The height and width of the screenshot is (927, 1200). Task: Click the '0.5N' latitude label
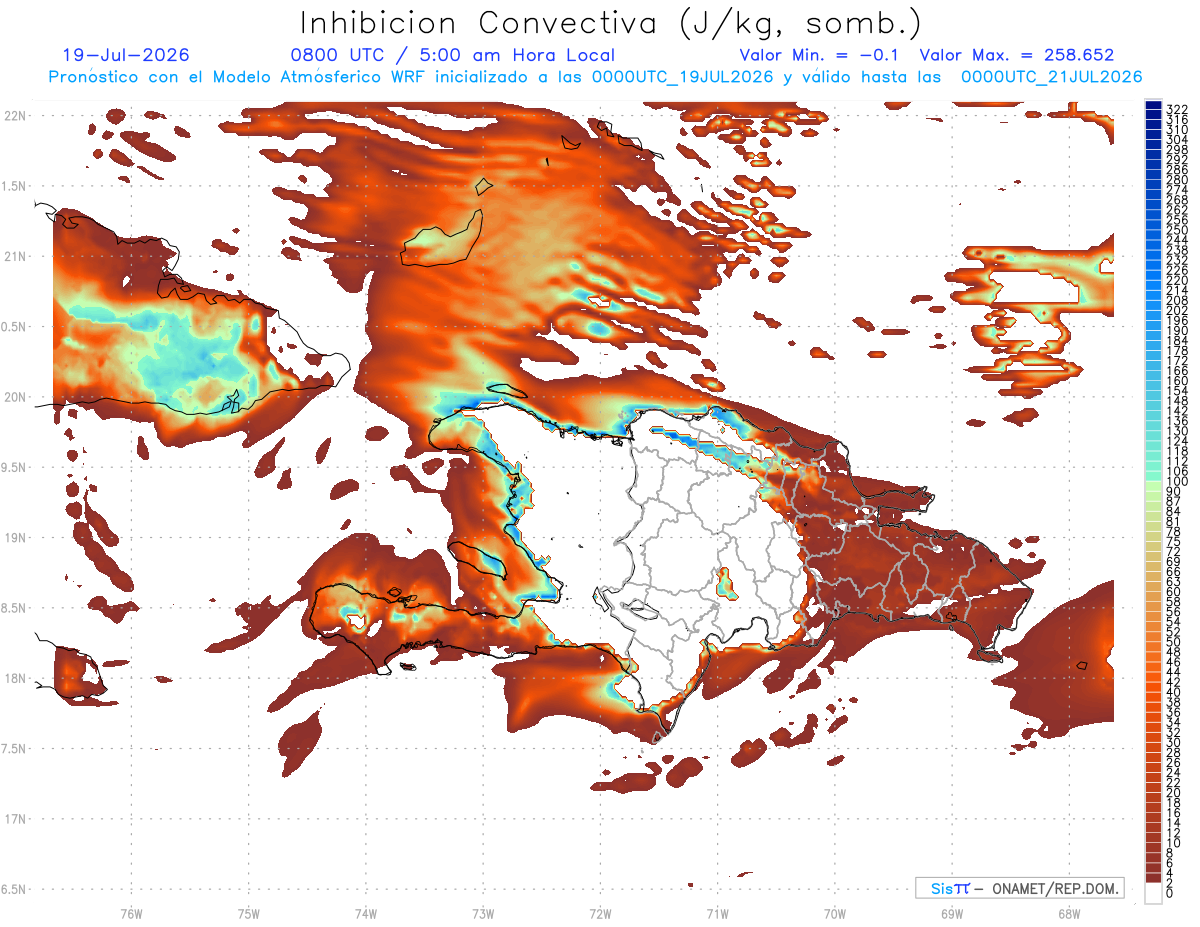[x=15, y=327]
